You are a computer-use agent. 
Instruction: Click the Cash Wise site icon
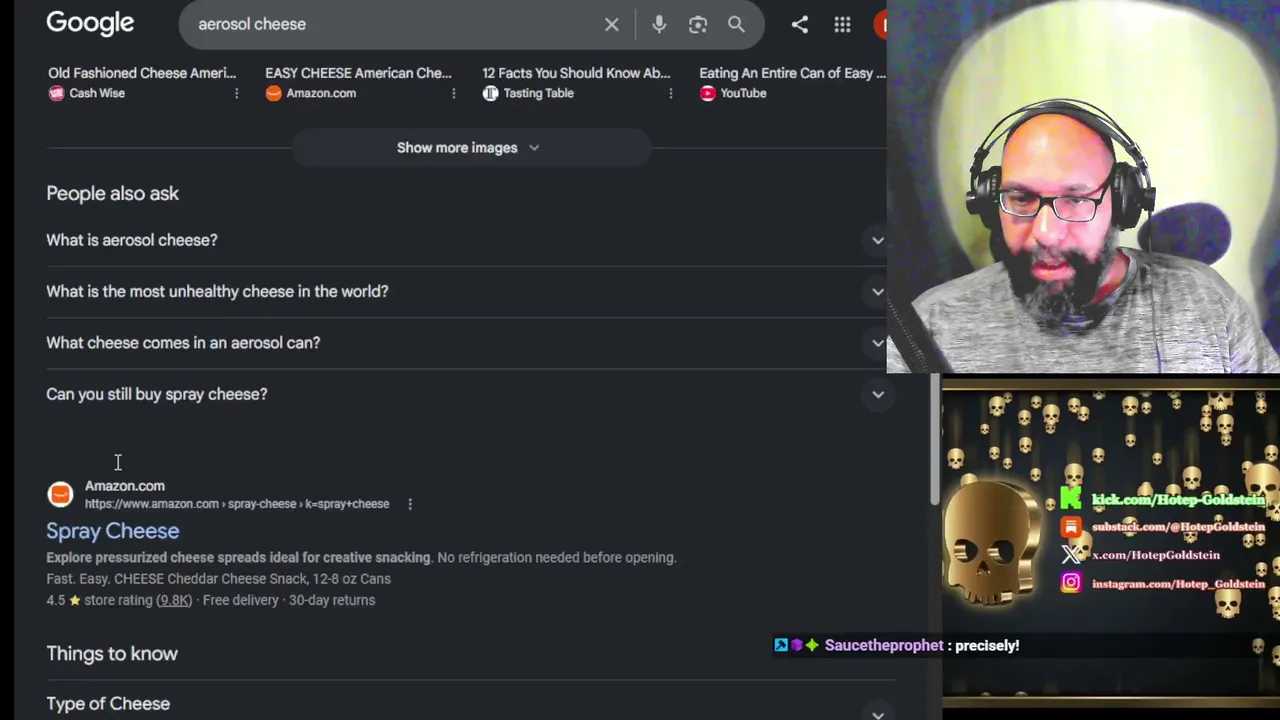[x=56, y=93]
